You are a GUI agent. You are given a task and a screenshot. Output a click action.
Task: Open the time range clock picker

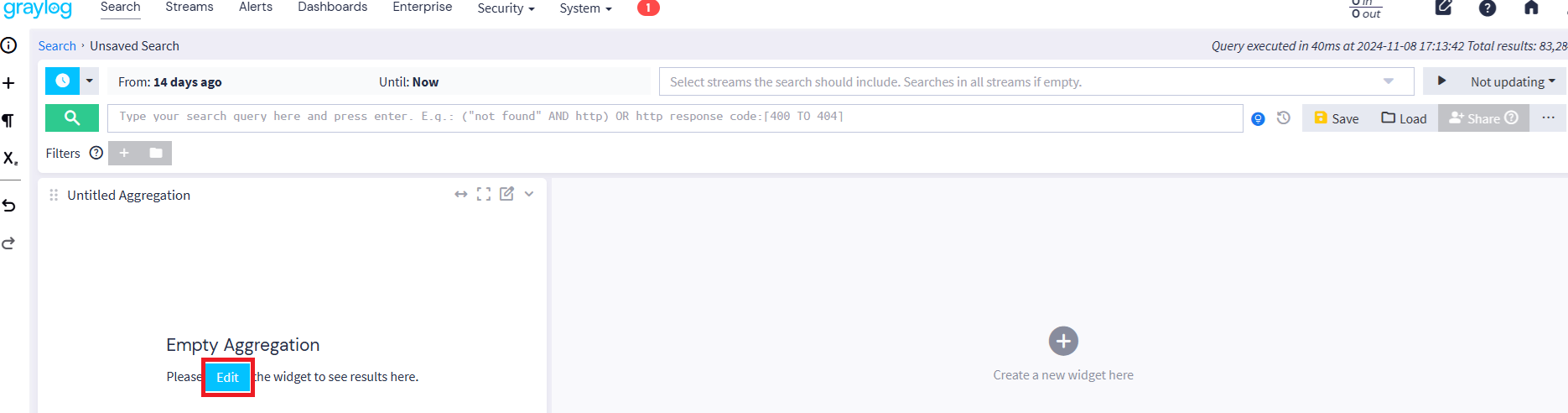click(63, 81)
